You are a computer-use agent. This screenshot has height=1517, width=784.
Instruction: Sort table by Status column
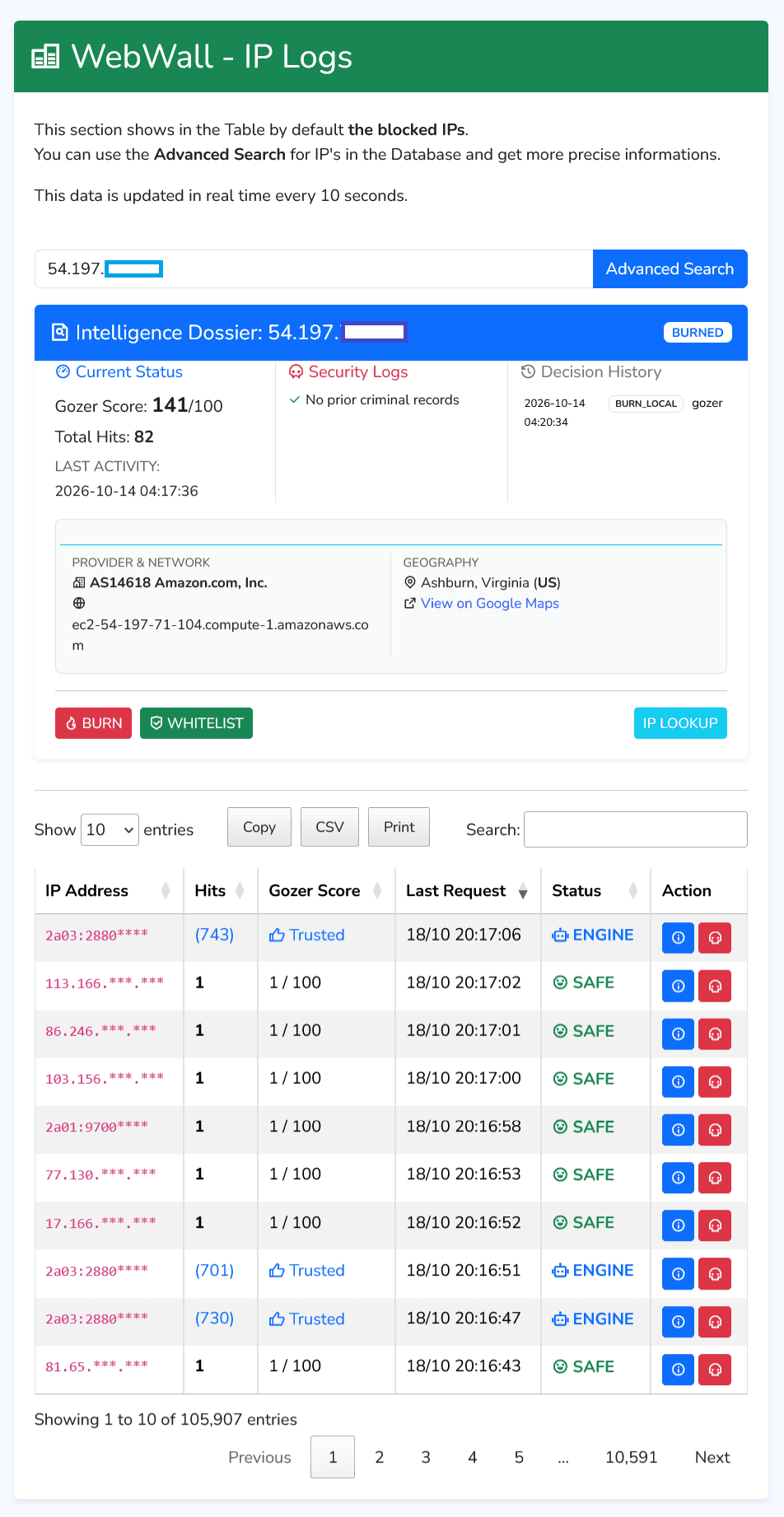(x=595, y=890)
